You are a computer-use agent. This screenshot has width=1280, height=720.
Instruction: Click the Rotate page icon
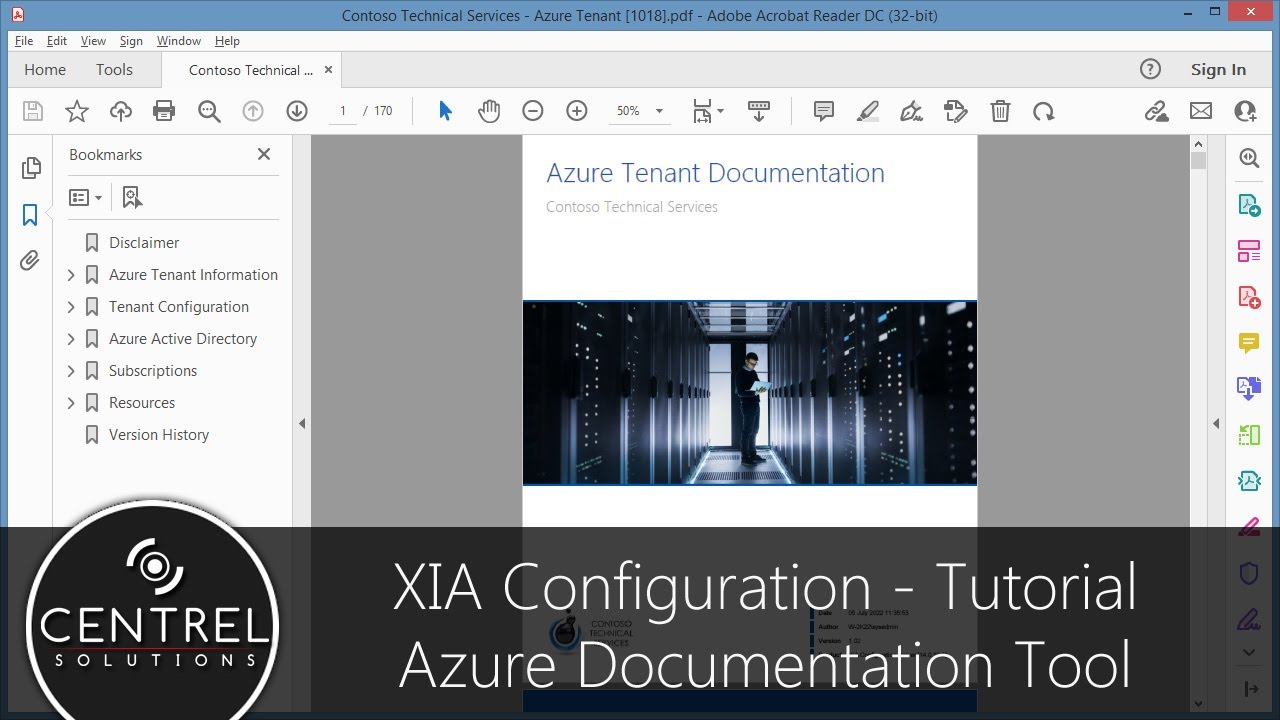click(1044, 111)
